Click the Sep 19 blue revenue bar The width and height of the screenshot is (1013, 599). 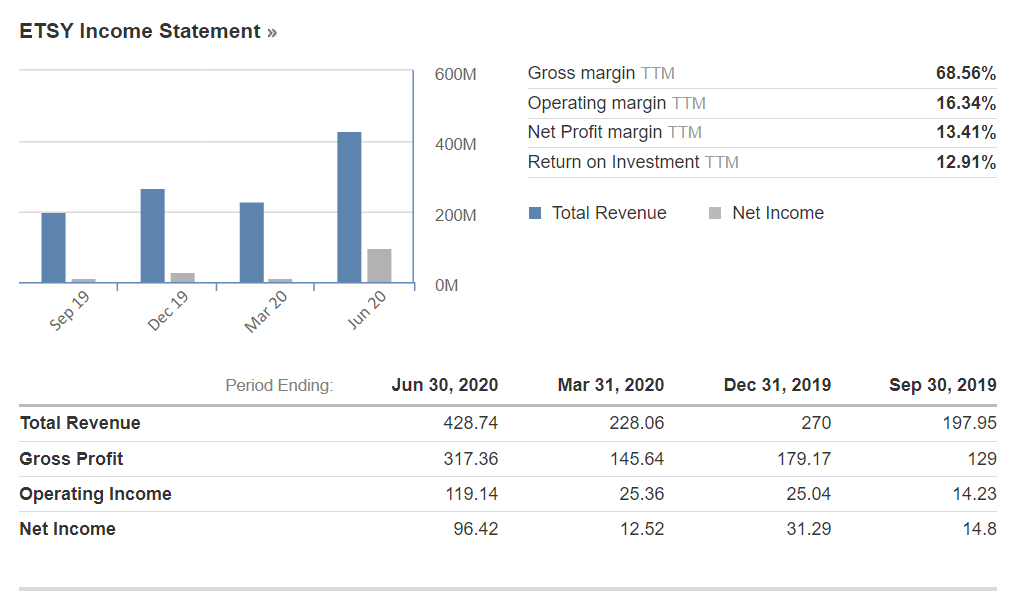click(54, 248)
